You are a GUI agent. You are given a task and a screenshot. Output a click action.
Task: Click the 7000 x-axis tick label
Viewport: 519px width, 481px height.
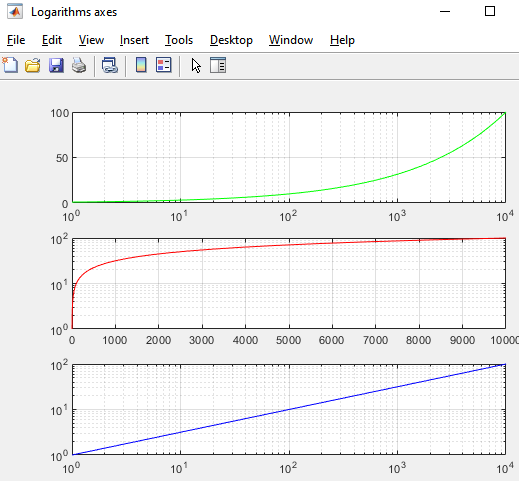(x=375, y=340)
